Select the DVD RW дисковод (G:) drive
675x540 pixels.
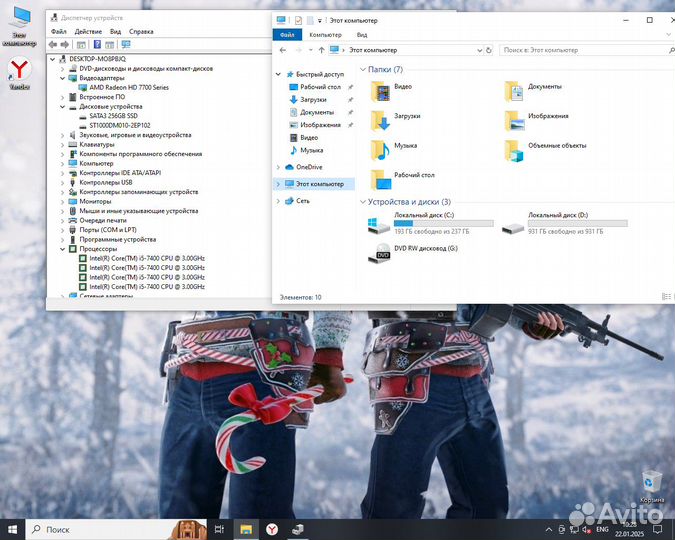click(x=382, y=254)
